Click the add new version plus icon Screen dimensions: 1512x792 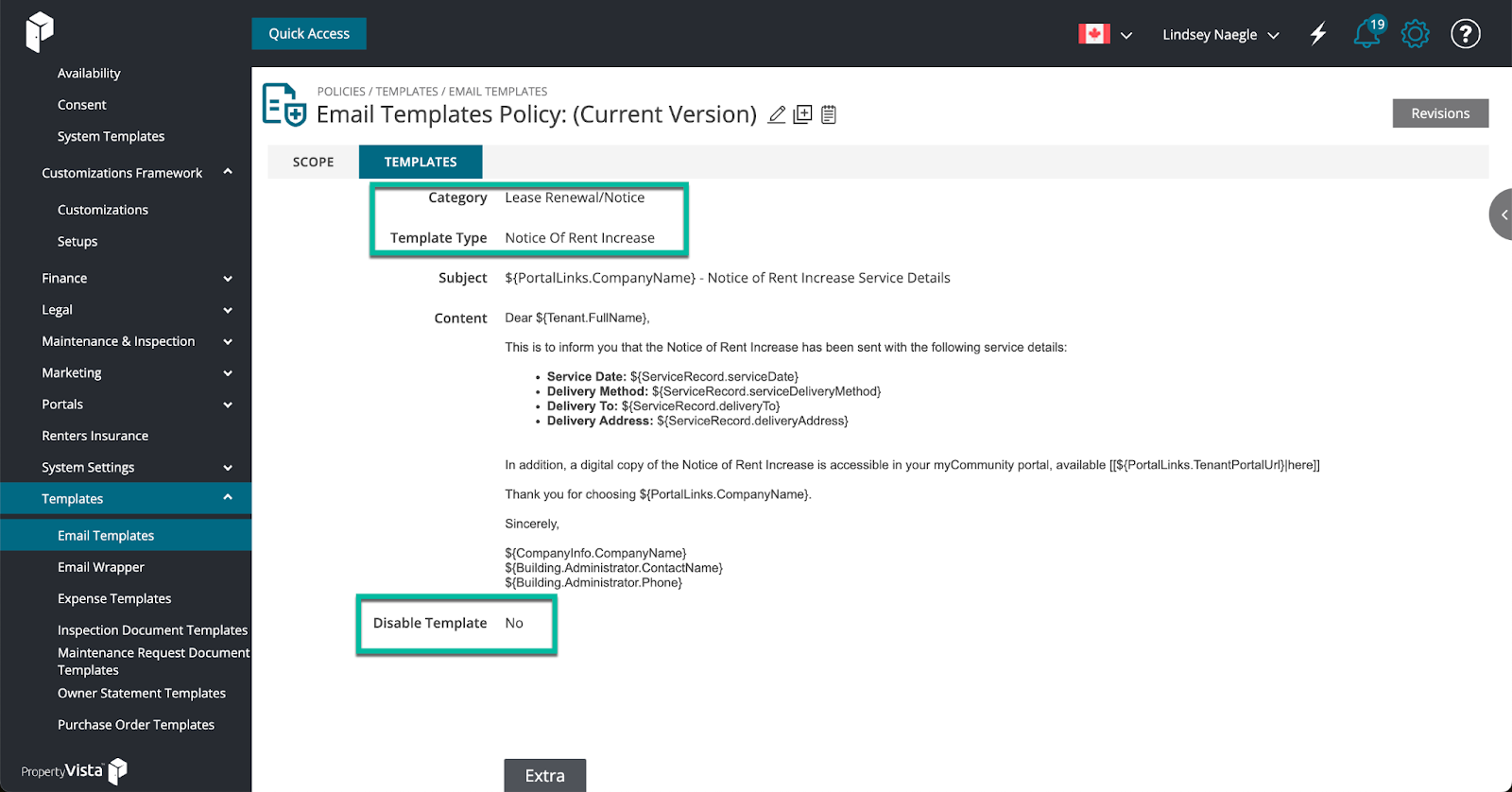(x=802, y=114)
